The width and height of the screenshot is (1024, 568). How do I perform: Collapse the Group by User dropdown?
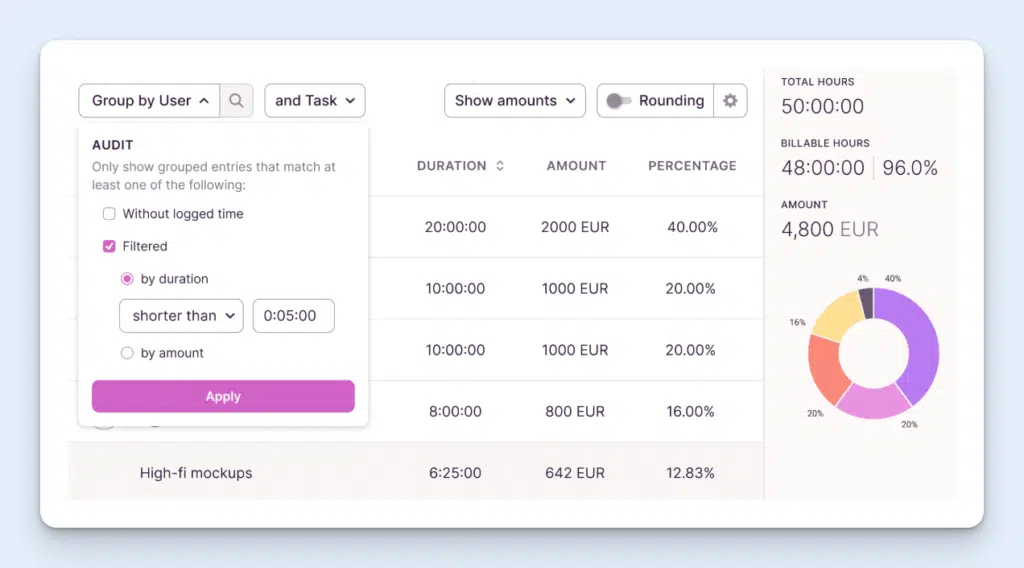pyautogui.click(x=150, y=101)
